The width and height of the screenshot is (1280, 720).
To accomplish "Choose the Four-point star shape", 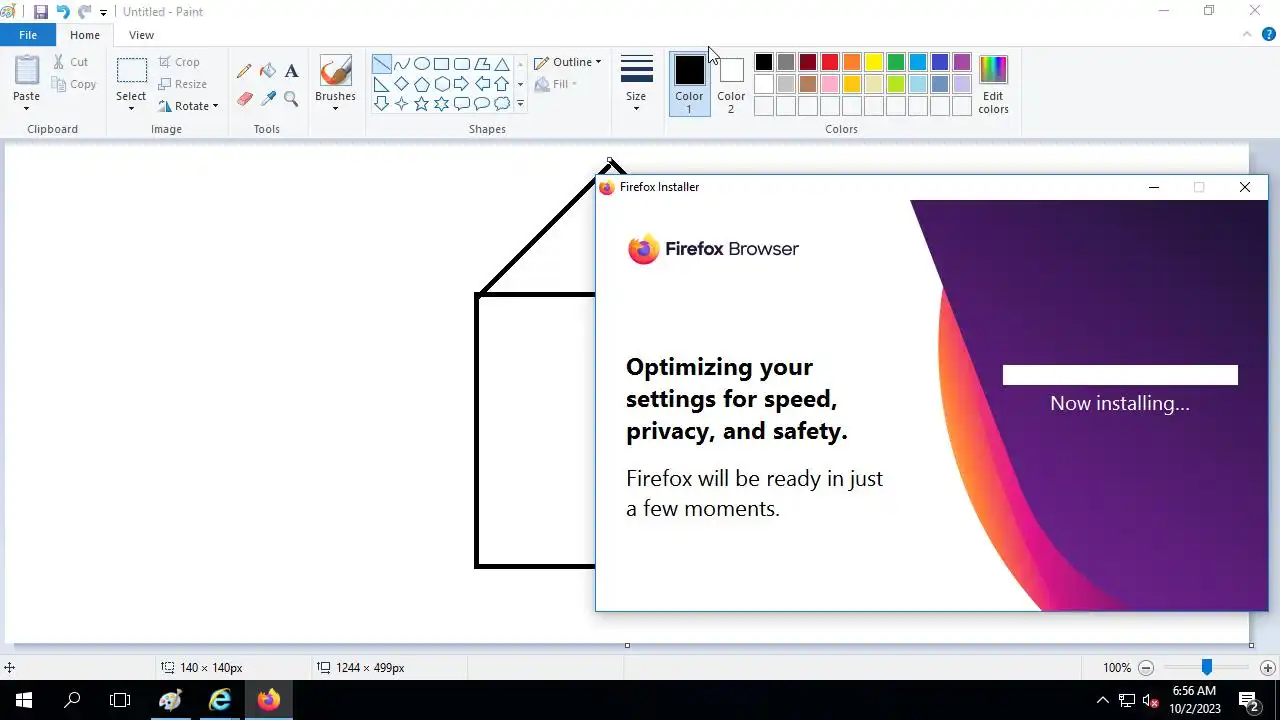I will point(401,104).
